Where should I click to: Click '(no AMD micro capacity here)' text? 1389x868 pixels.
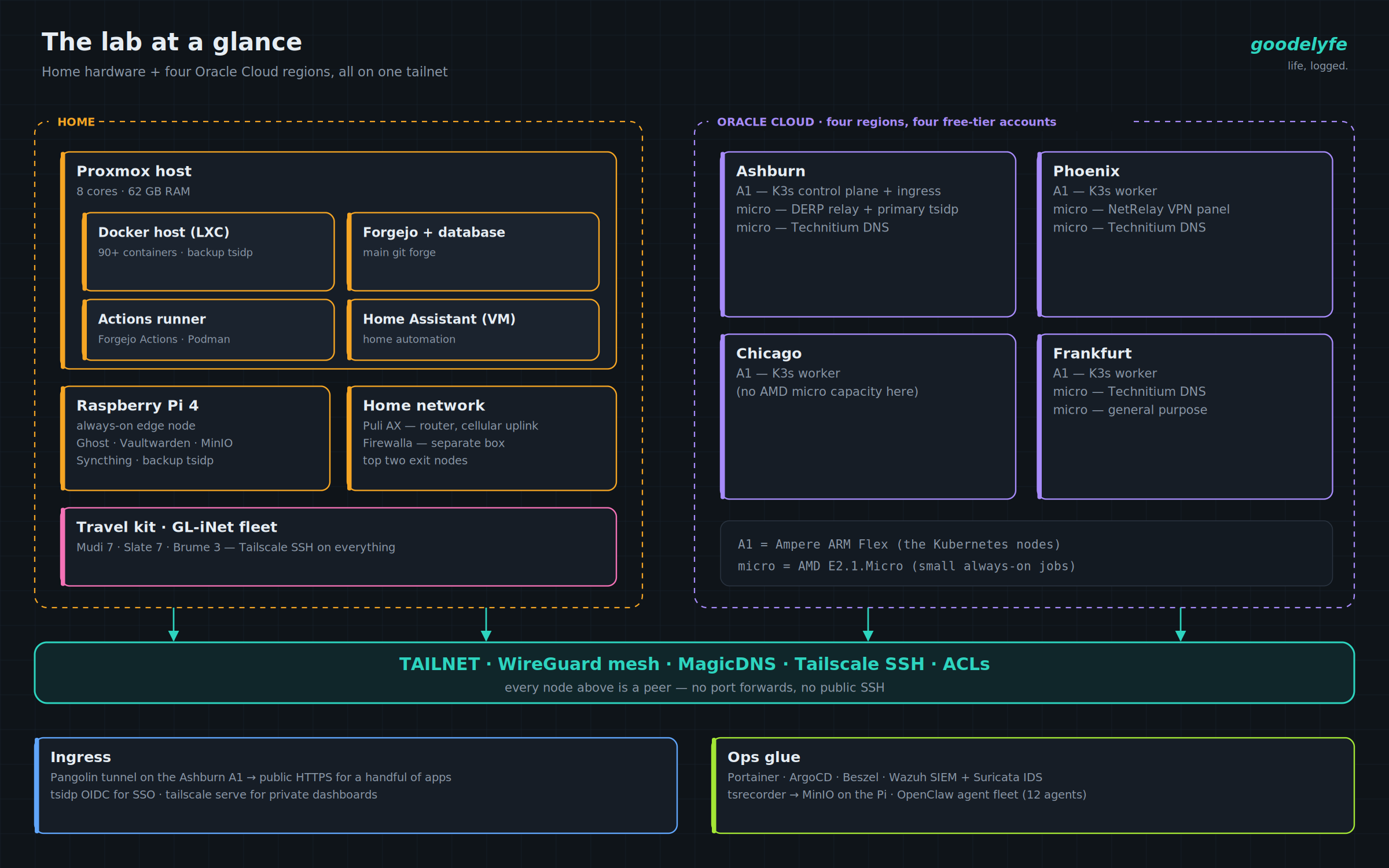pos(827,392)
